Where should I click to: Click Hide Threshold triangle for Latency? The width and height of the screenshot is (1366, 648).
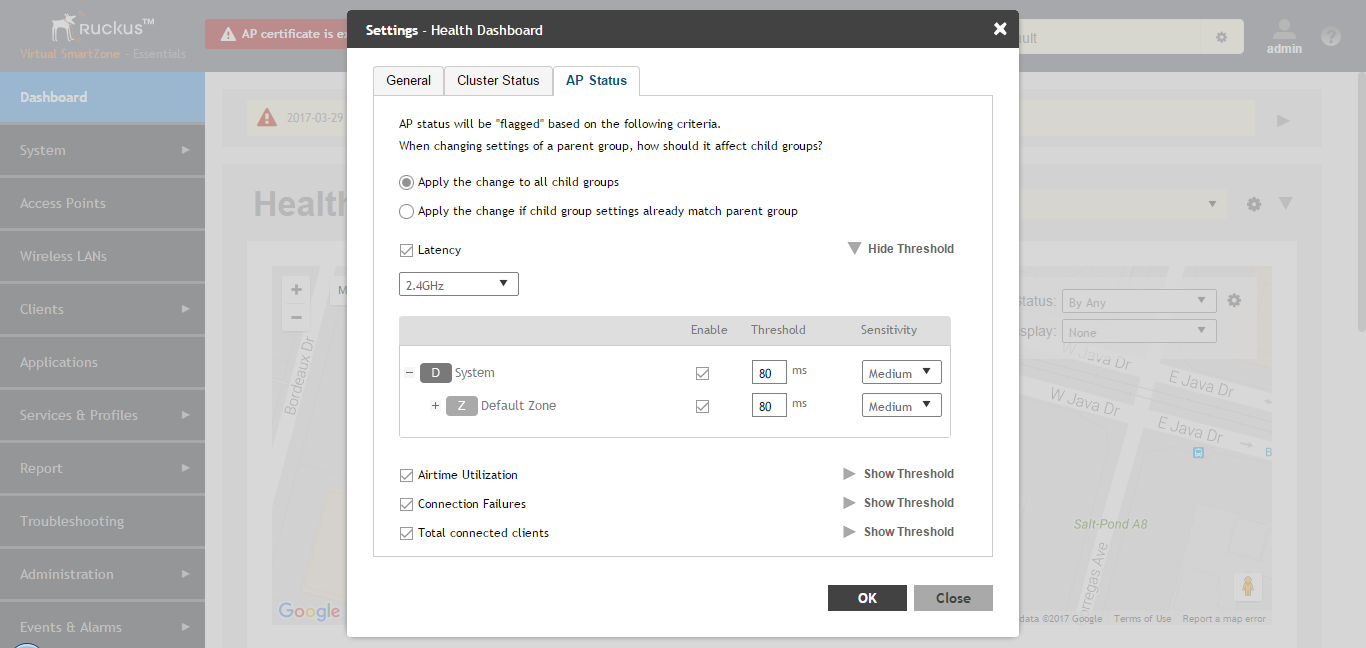[x=854, y=249]
